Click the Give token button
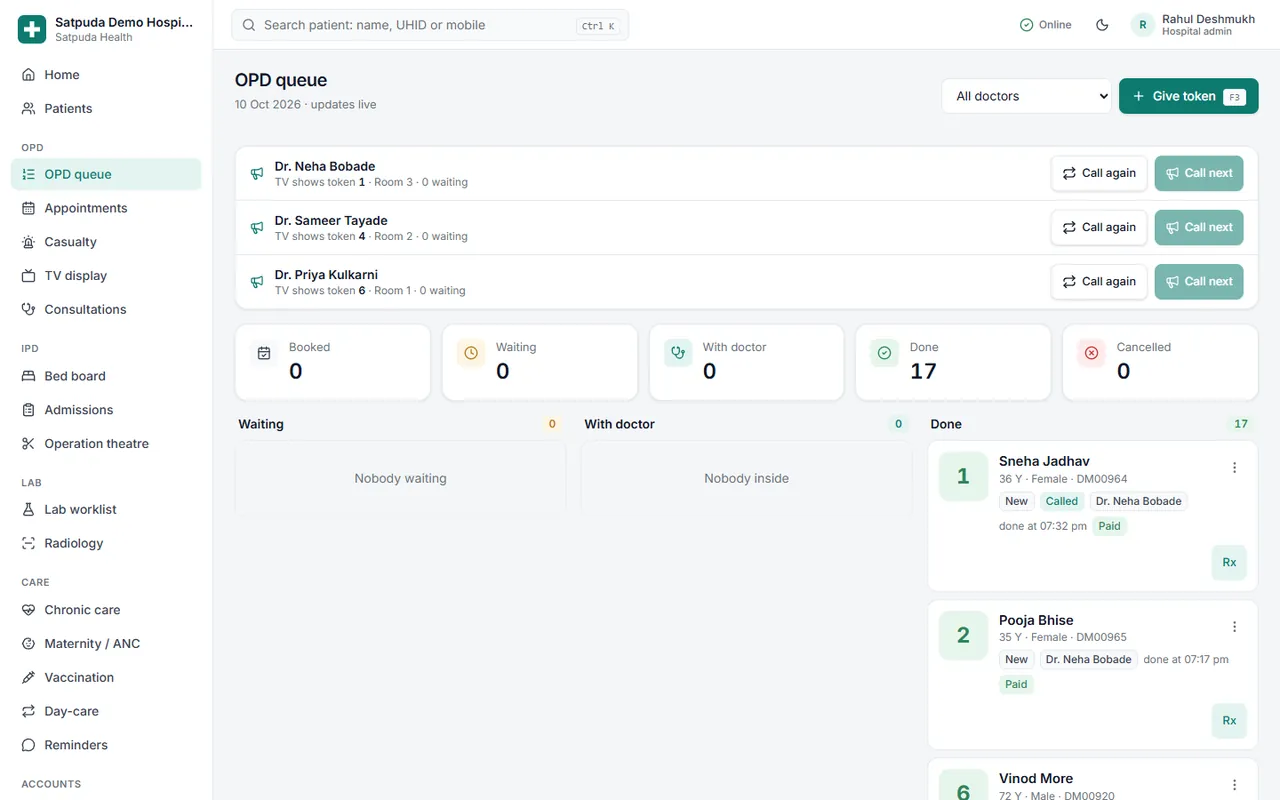This screenshot has height=800, width=1280. 1188,96
